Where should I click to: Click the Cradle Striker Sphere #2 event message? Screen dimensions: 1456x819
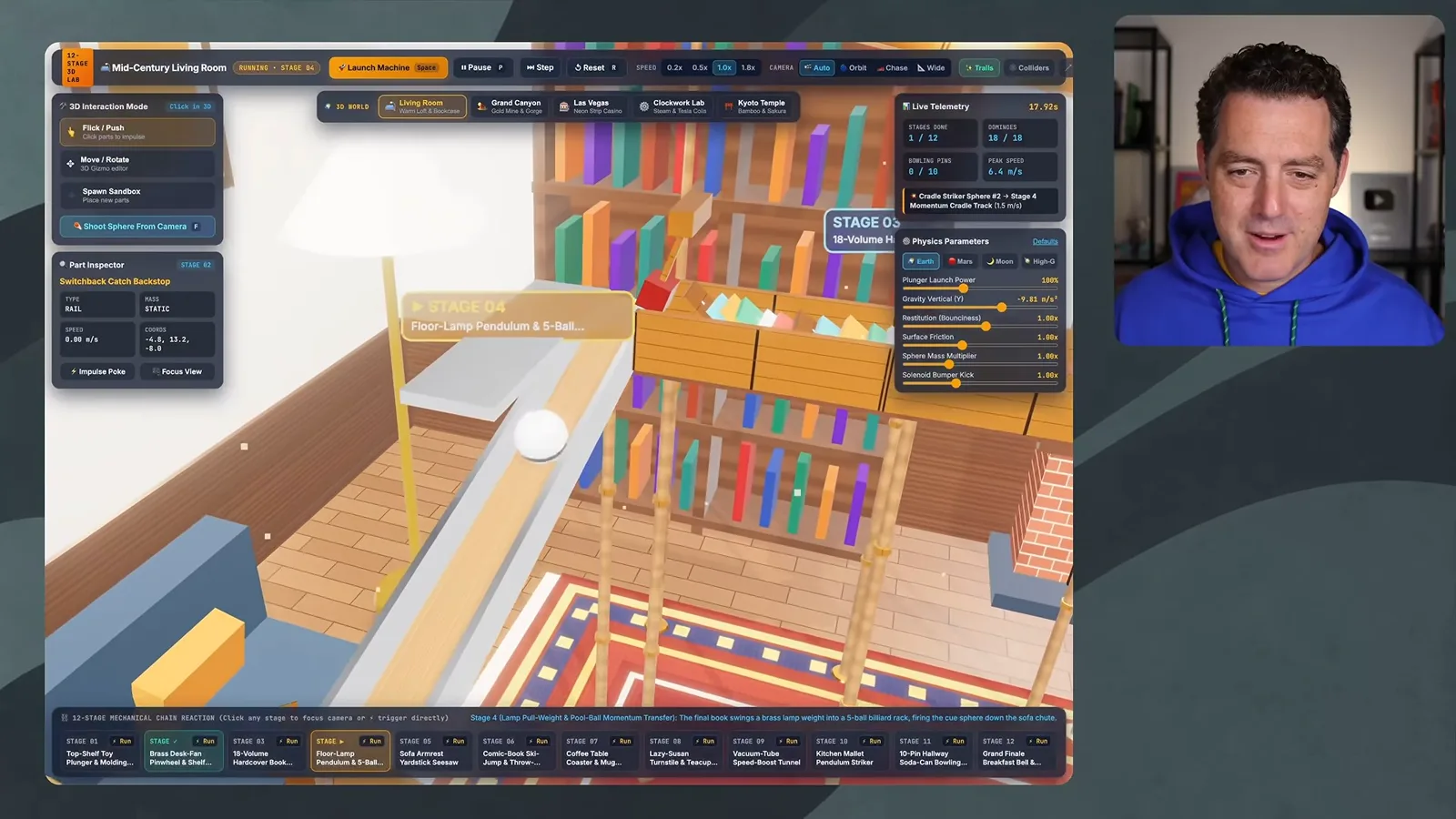click(x=980, y=201)
